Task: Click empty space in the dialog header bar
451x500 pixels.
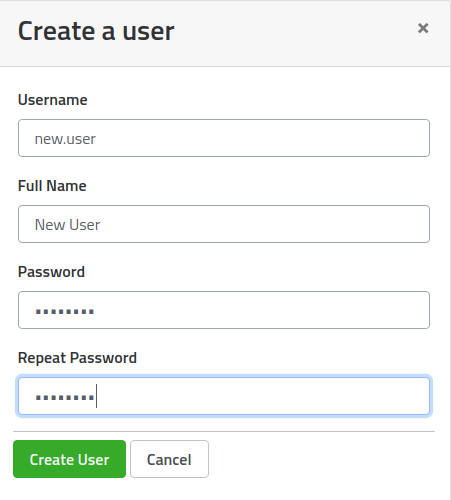Action: click(293, 33)
